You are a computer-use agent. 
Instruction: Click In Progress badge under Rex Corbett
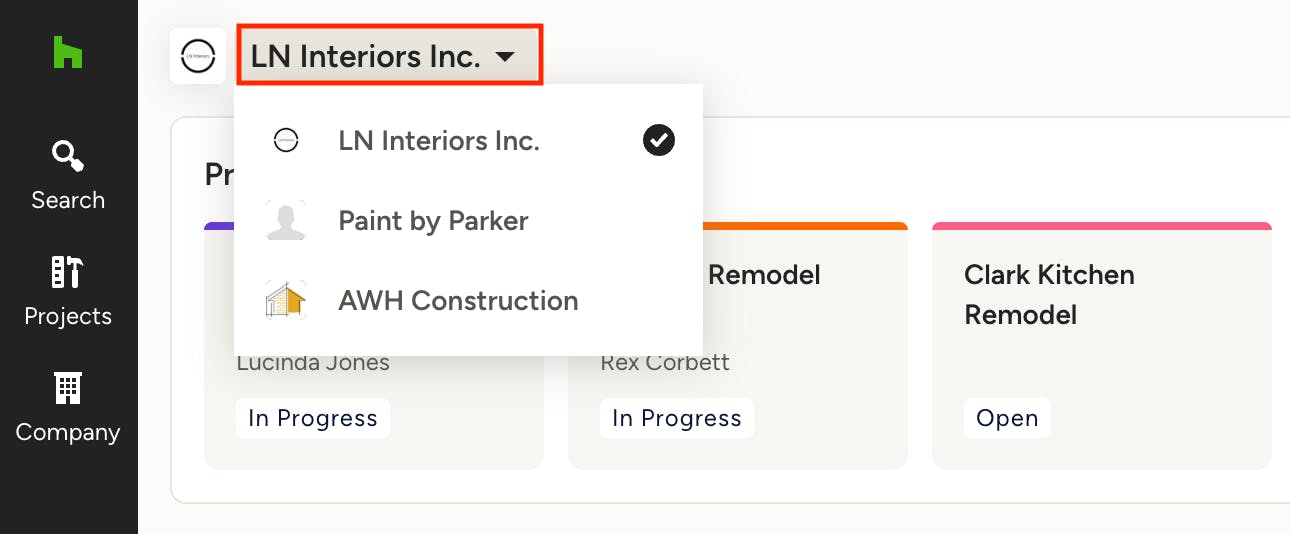tap(676, 418)
